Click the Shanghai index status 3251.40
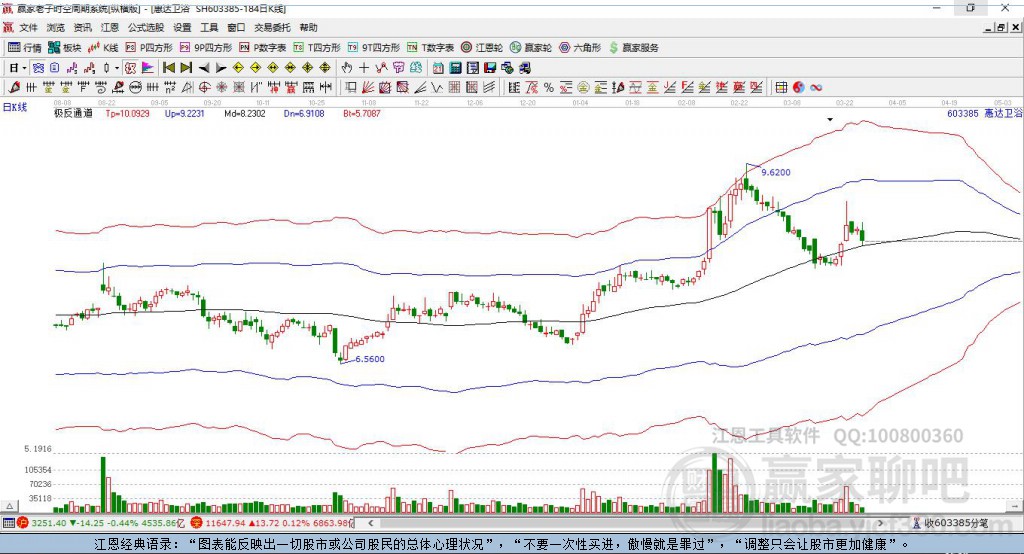This screenshot has width=1024, height=554. point(48,523)
